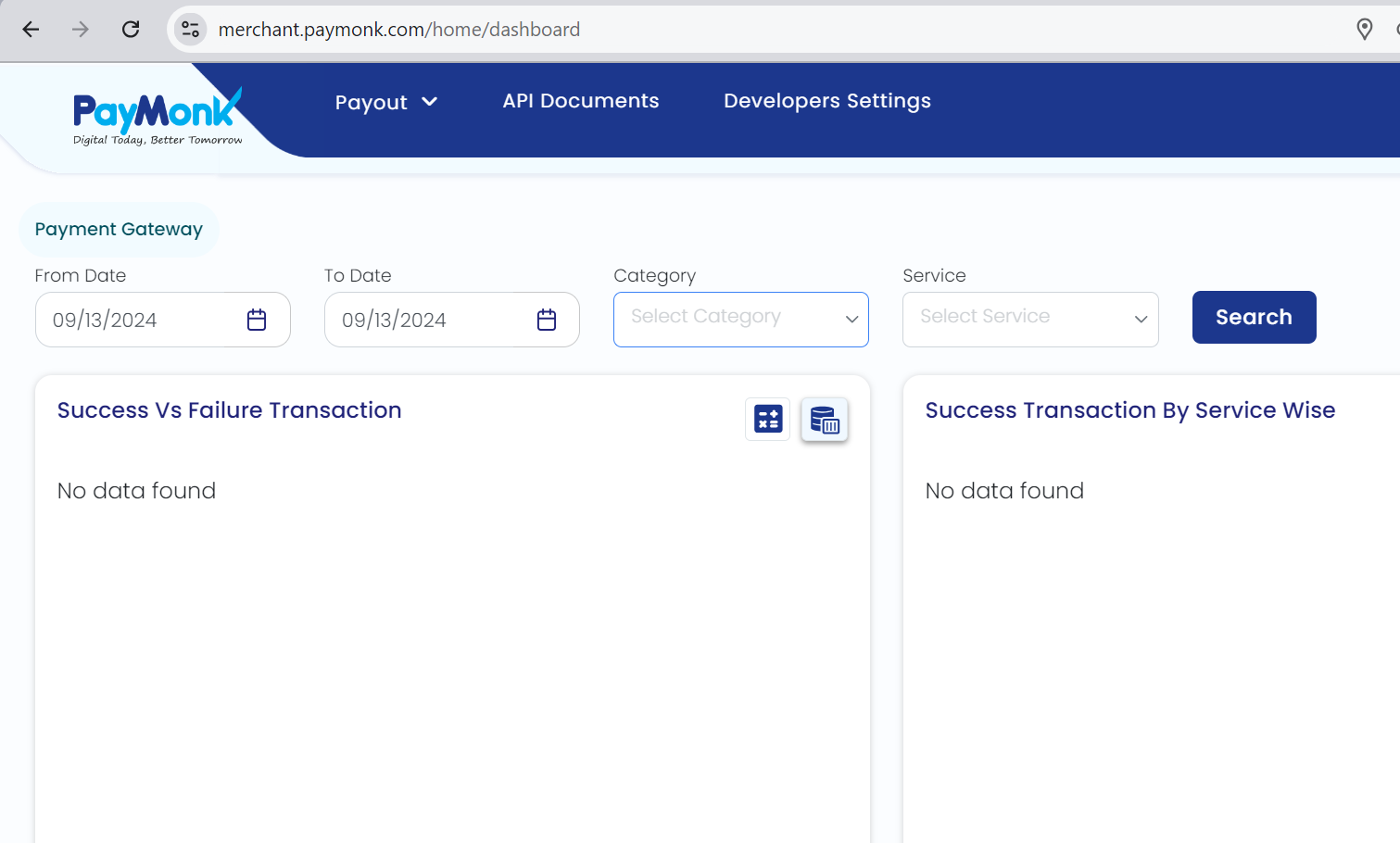The image size is (1400, 843).
Task: Open the Select Category dropdown
Action: tap(741, 320)
